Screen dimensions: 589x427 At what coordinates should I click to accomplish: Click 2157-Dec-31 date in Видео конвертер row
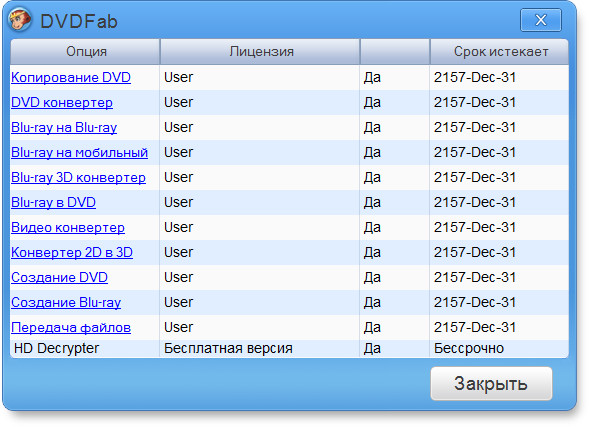tap(475, 227)
